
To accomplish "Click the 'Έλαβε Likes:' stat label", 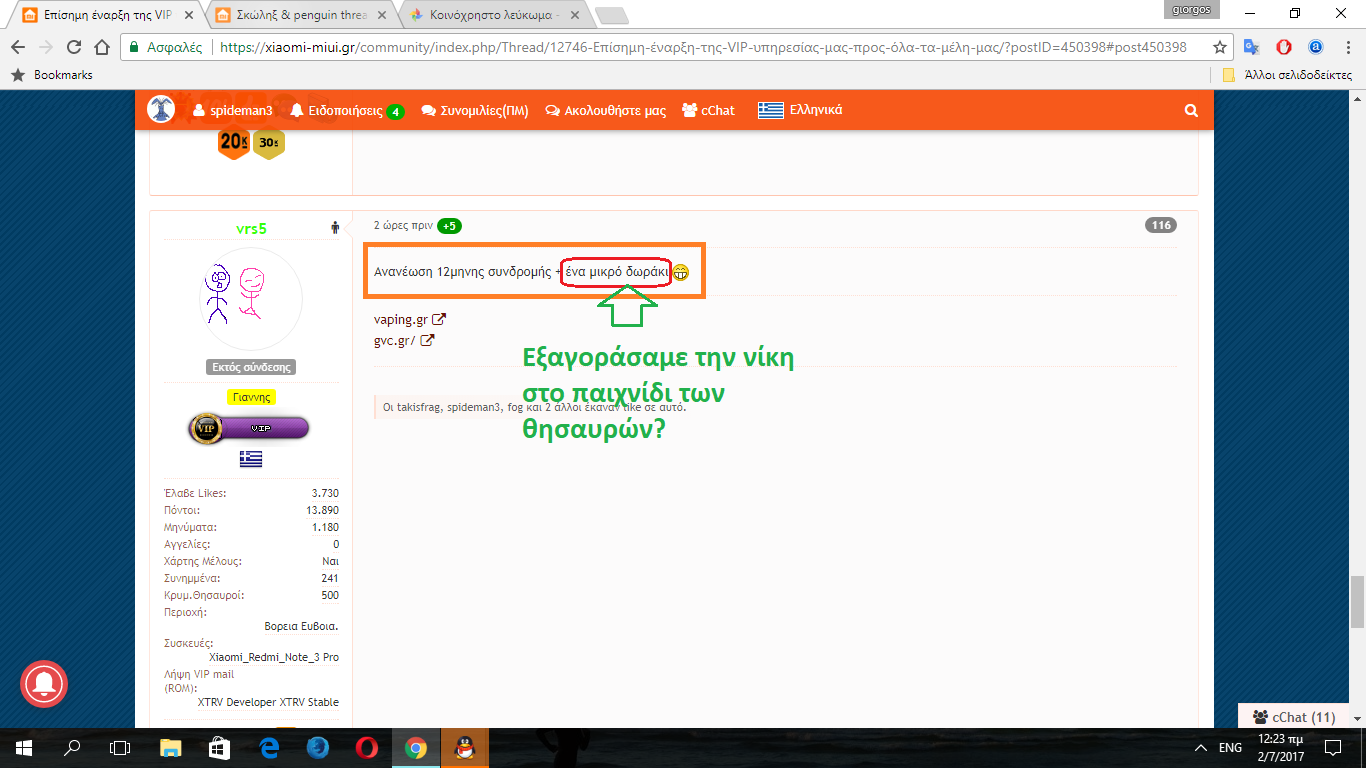I will [x=195, y=493].
